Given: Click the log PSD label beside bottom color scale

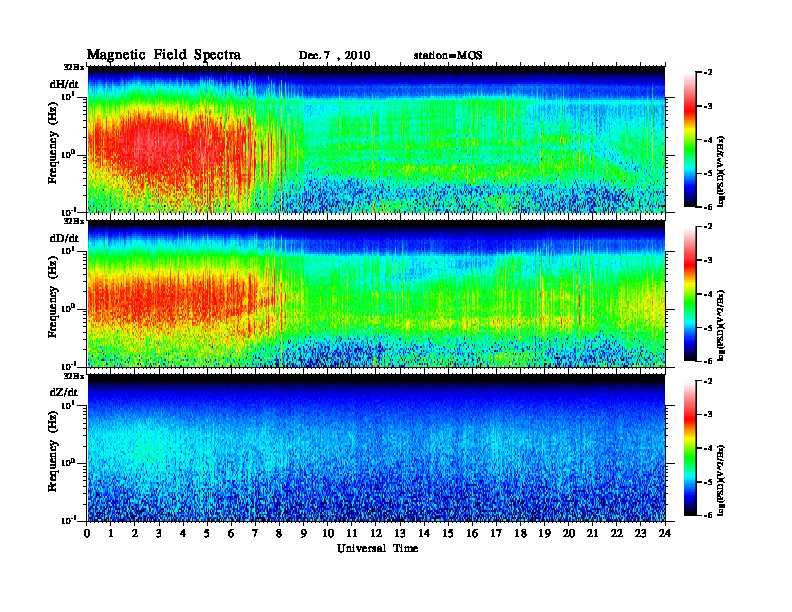Looking at the screenshot, I should coord(721,480).
